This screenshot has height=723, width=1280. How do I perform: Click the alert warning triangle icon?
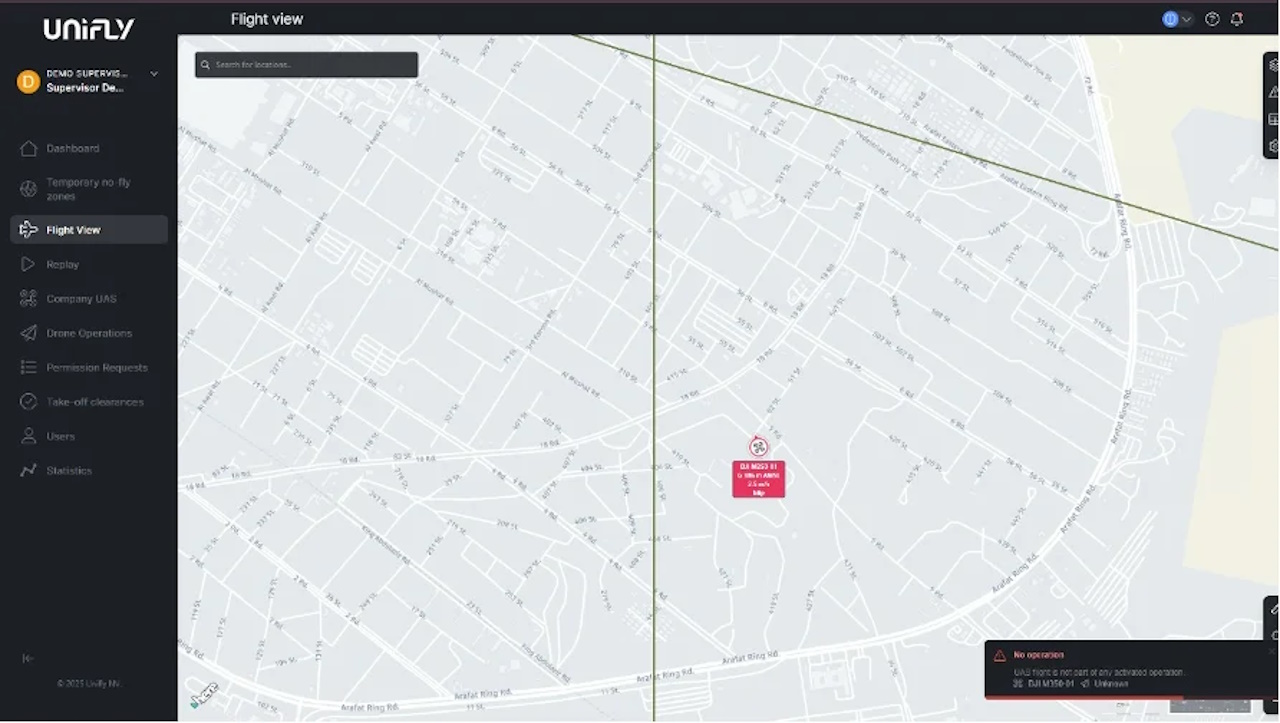[x=999, y=656]
